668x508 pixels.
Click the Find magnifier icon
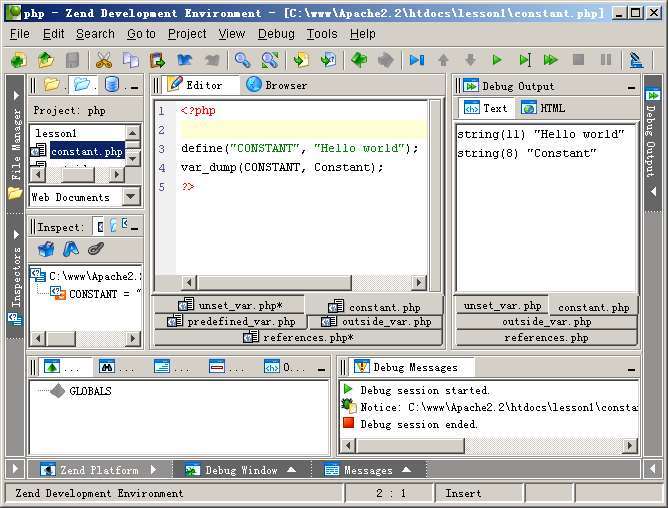242,60
